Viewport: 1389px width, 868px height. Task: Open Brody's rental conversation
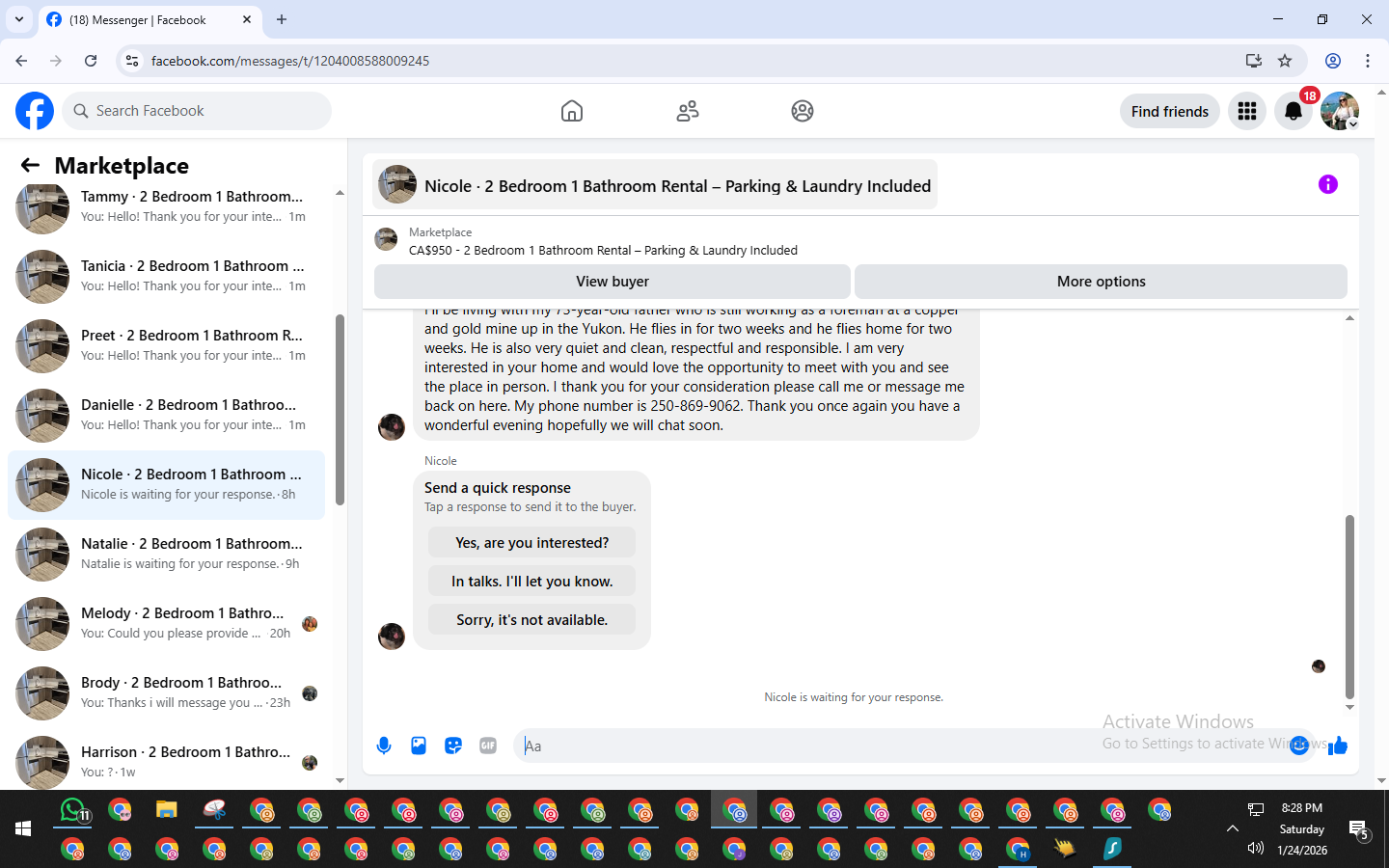pos(166,692)
